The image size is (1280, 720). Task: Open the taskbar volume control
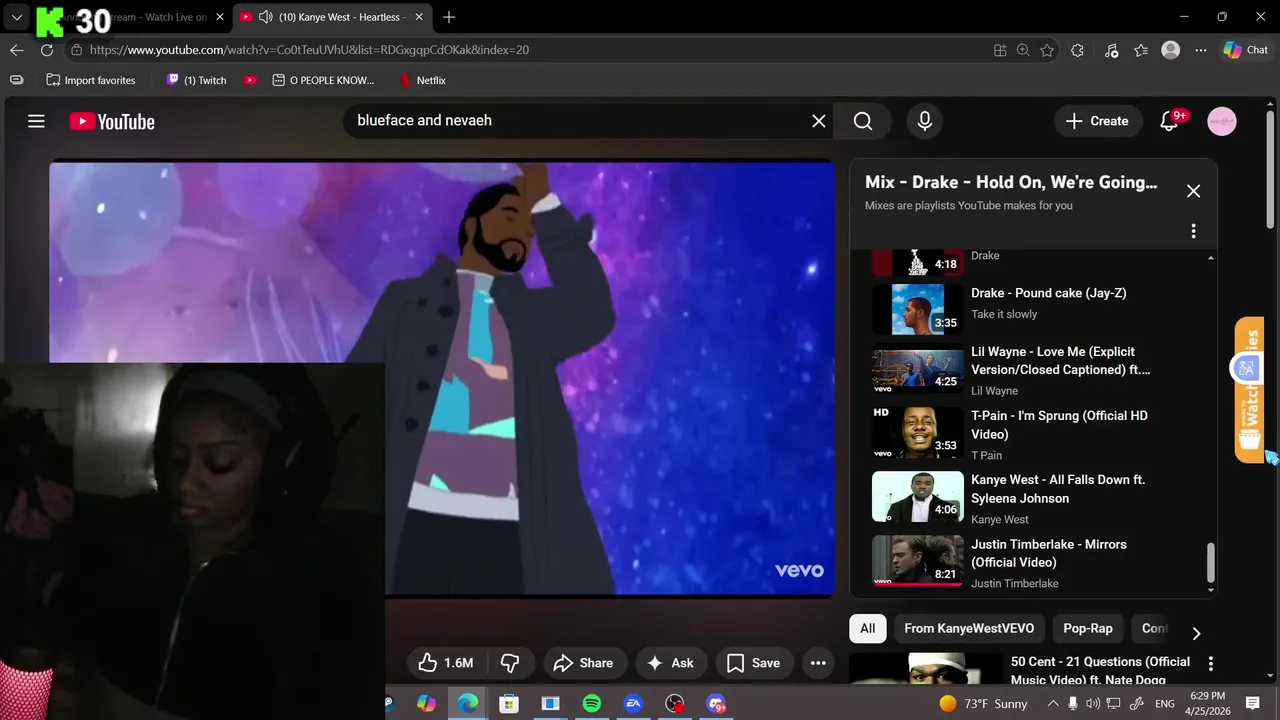pos(1093,704)
